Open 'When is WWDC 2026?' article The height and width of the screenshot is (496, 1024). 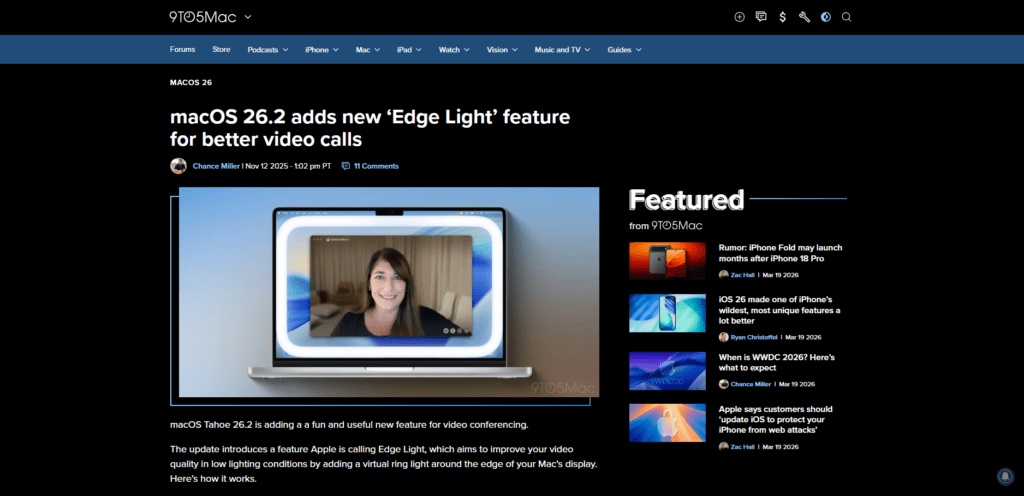click(x=776, y=363)
